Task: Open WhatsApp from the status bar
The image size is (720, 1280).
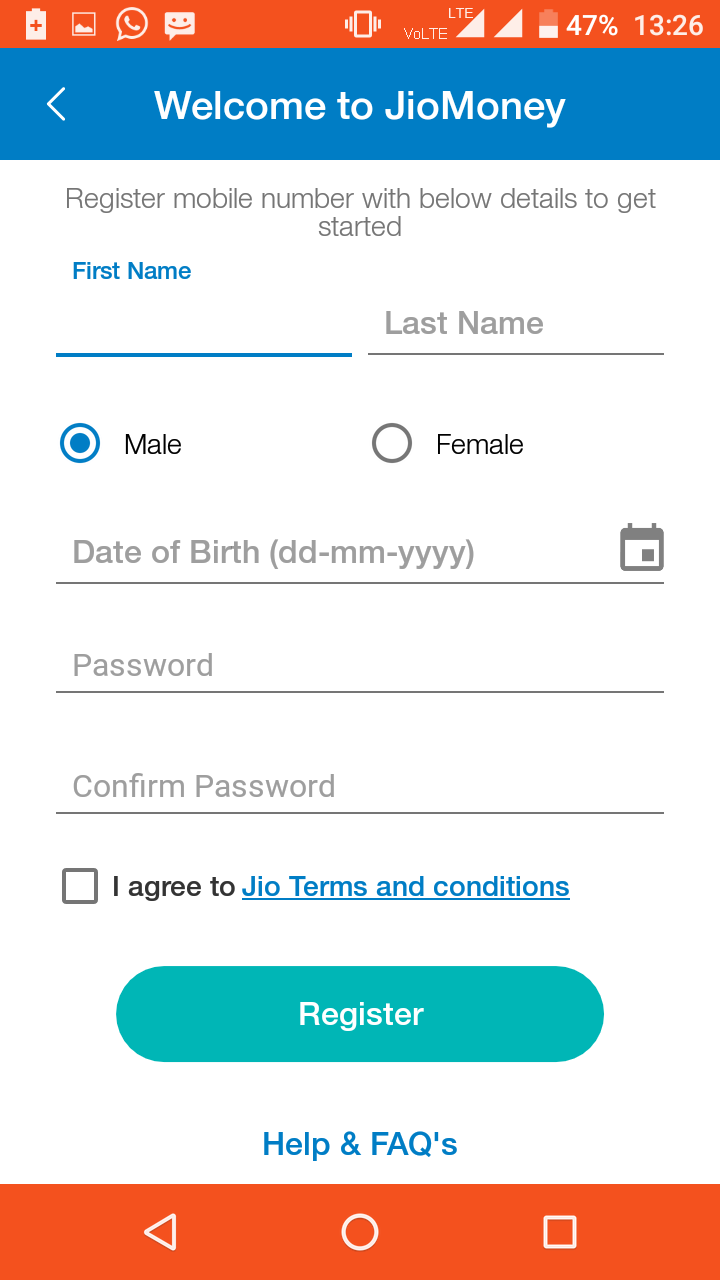Action: coord(131,24)
